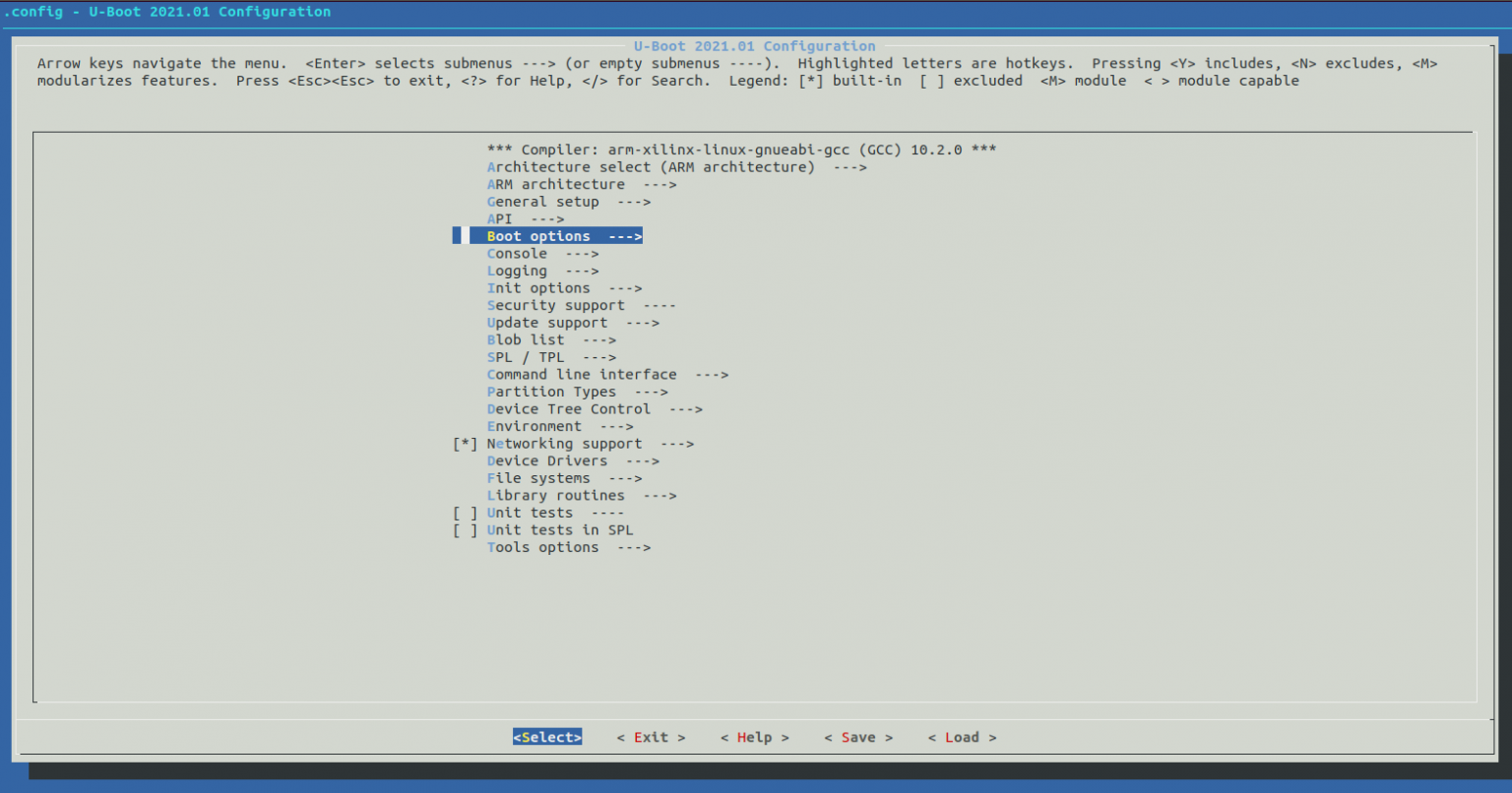Image resolution: width=1512 pixels, height=793 pixels.
Task: Click the Save button
Action: pos(857,737)
